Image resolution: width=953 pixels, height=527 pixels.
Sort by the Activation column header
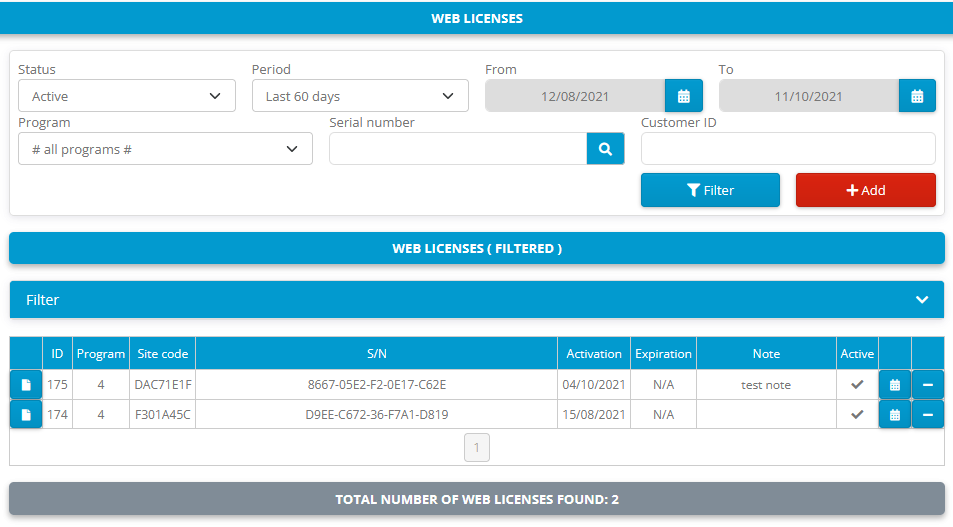pos(594,354)
